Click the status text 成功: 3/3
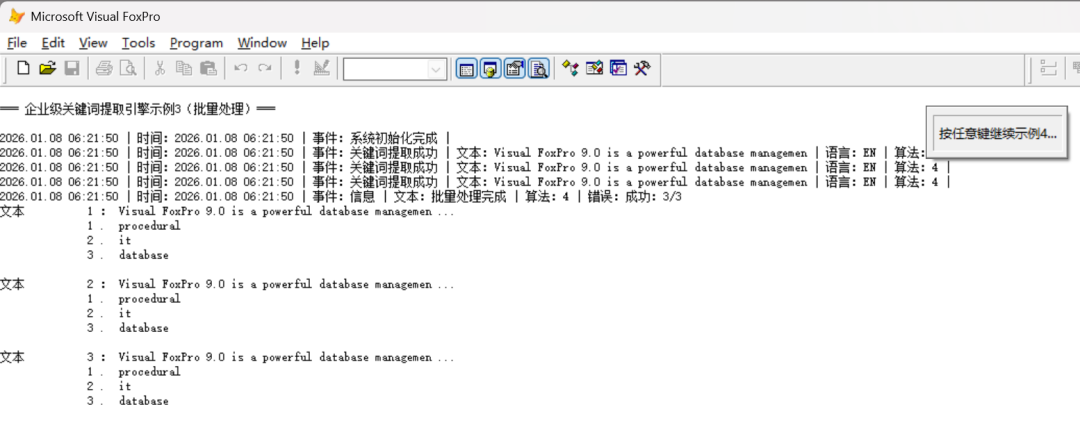The width and height of the screenshot is (1080, 423). coord(654,197)
